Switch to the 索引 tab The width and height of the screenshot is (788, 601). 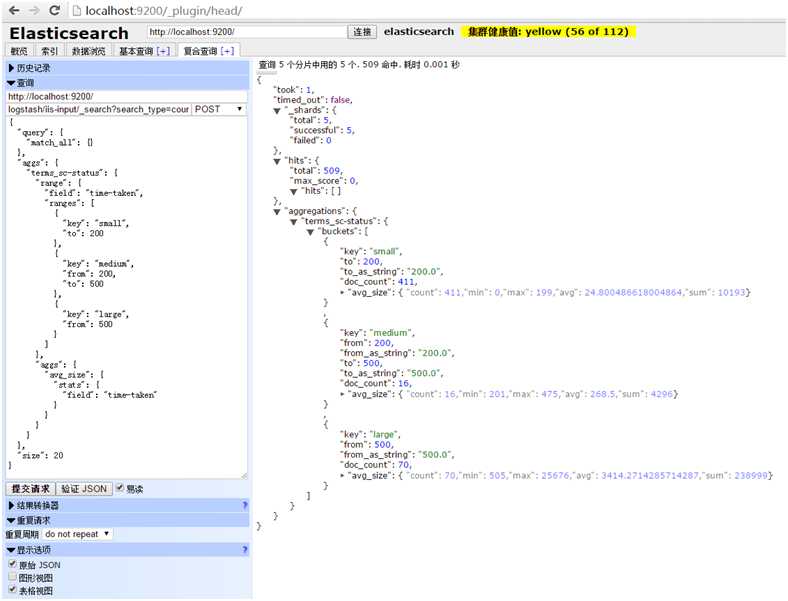pyautogui.click(x=49, y=51)
